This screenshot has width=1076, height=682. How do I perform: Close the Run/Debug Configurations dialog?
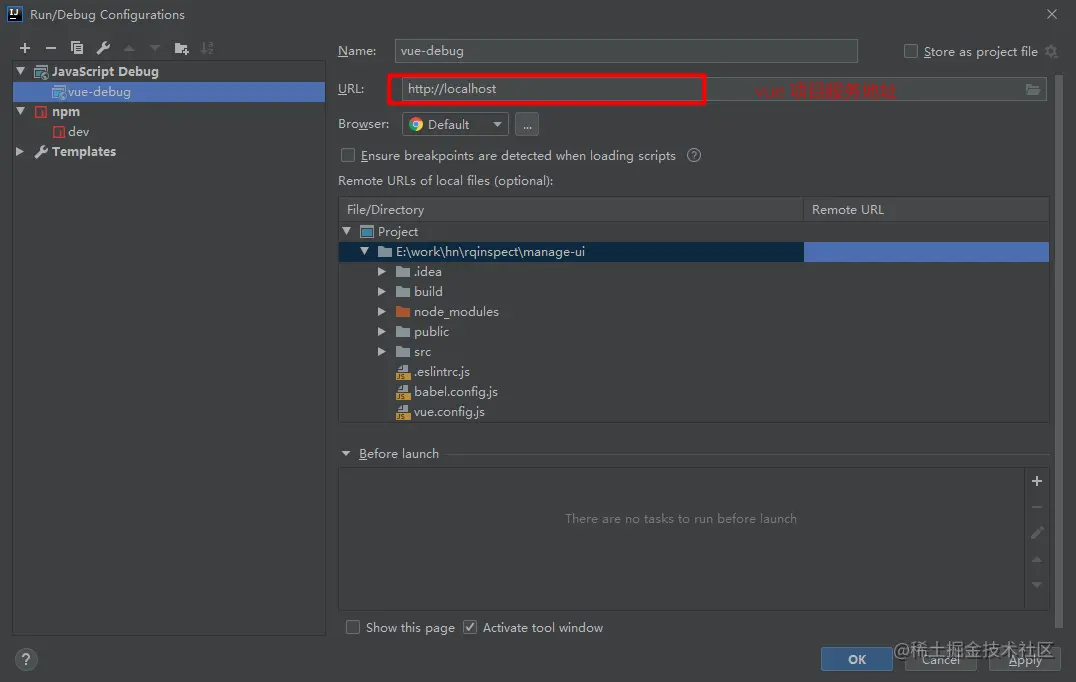point(1052,14)
